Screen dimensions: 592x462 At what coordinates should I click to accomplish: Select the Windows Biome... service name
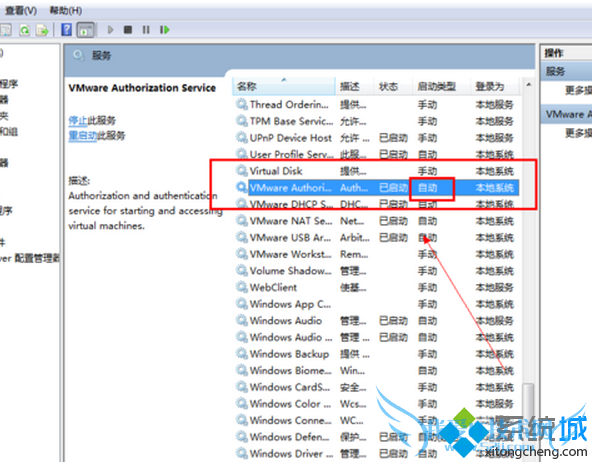click(291, 370)
